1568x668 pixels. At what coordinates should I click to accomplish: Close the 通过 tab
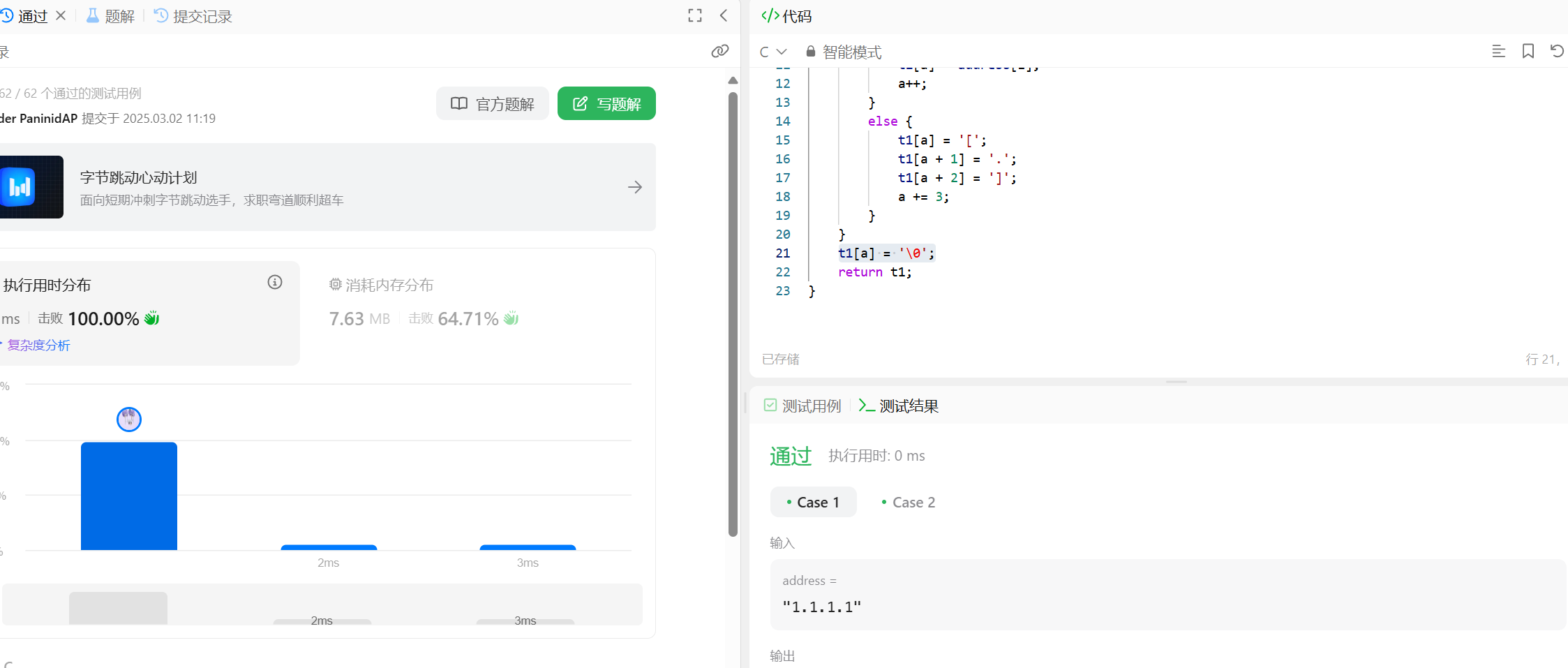pos(61,15)
